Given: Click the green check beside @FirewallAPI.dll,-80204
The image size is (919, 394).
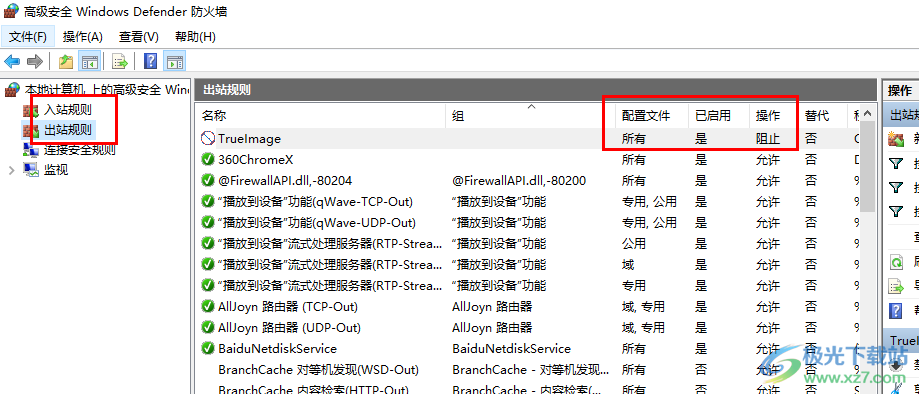Looking at the screenshot, I should [x=207, y=181].
